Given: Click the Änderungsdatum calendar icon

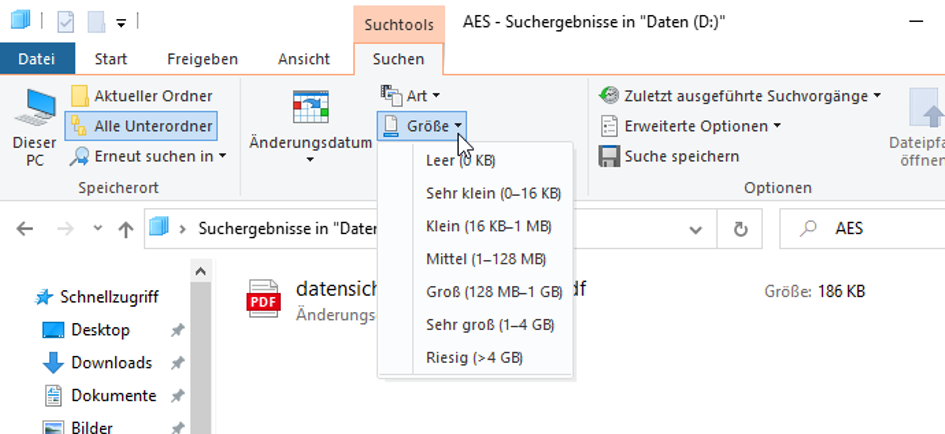Looking at the screenshot, I should pos(310,106).
